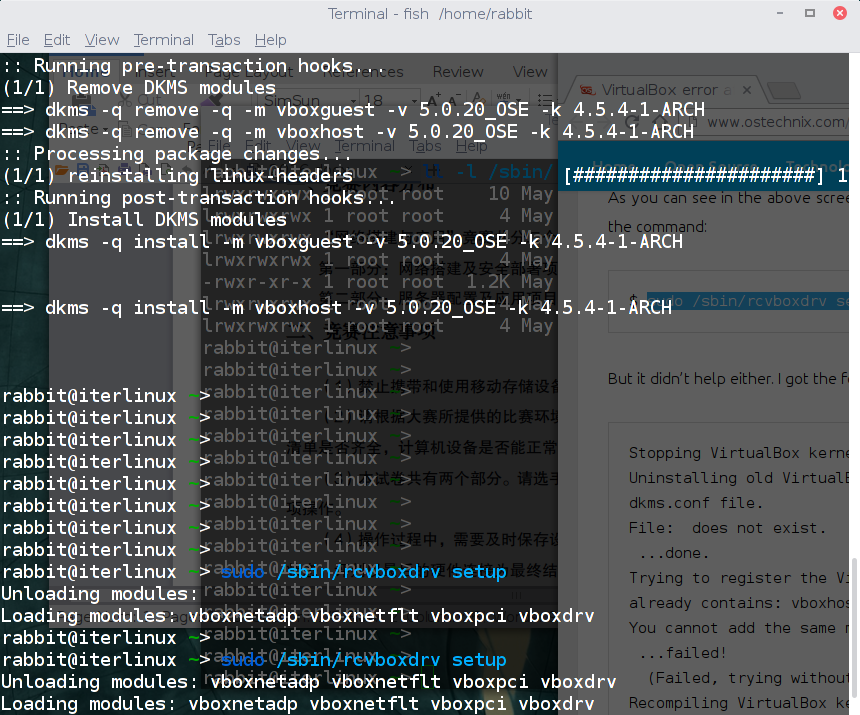Click the 'dkms -q install -m vboxhost' line
The height and width of the screenshot is (715, 860).
(336, 308)
